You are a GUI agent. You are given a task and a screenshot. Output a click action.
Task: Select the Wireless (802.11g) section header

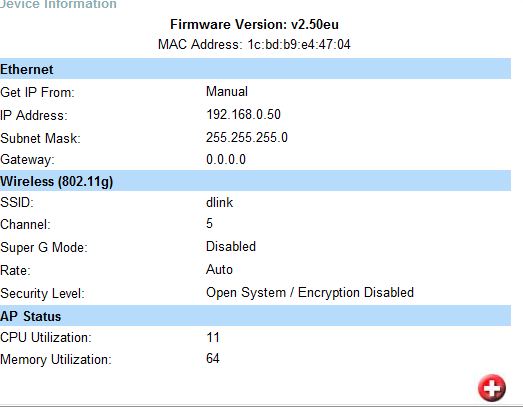point(255,181)
